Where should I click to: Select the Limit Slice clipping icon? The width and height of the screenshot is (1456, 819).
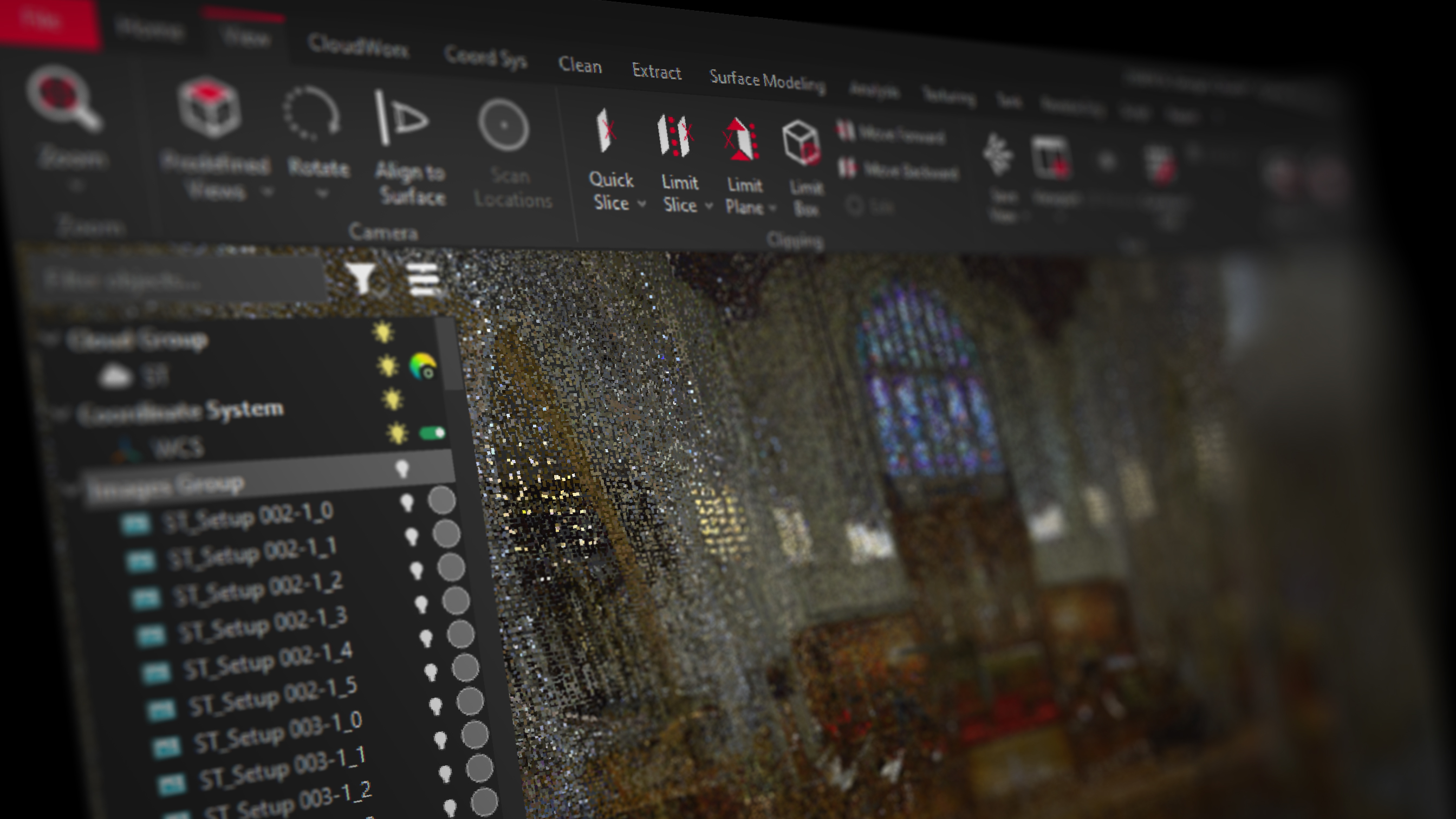tap(675, 135)
